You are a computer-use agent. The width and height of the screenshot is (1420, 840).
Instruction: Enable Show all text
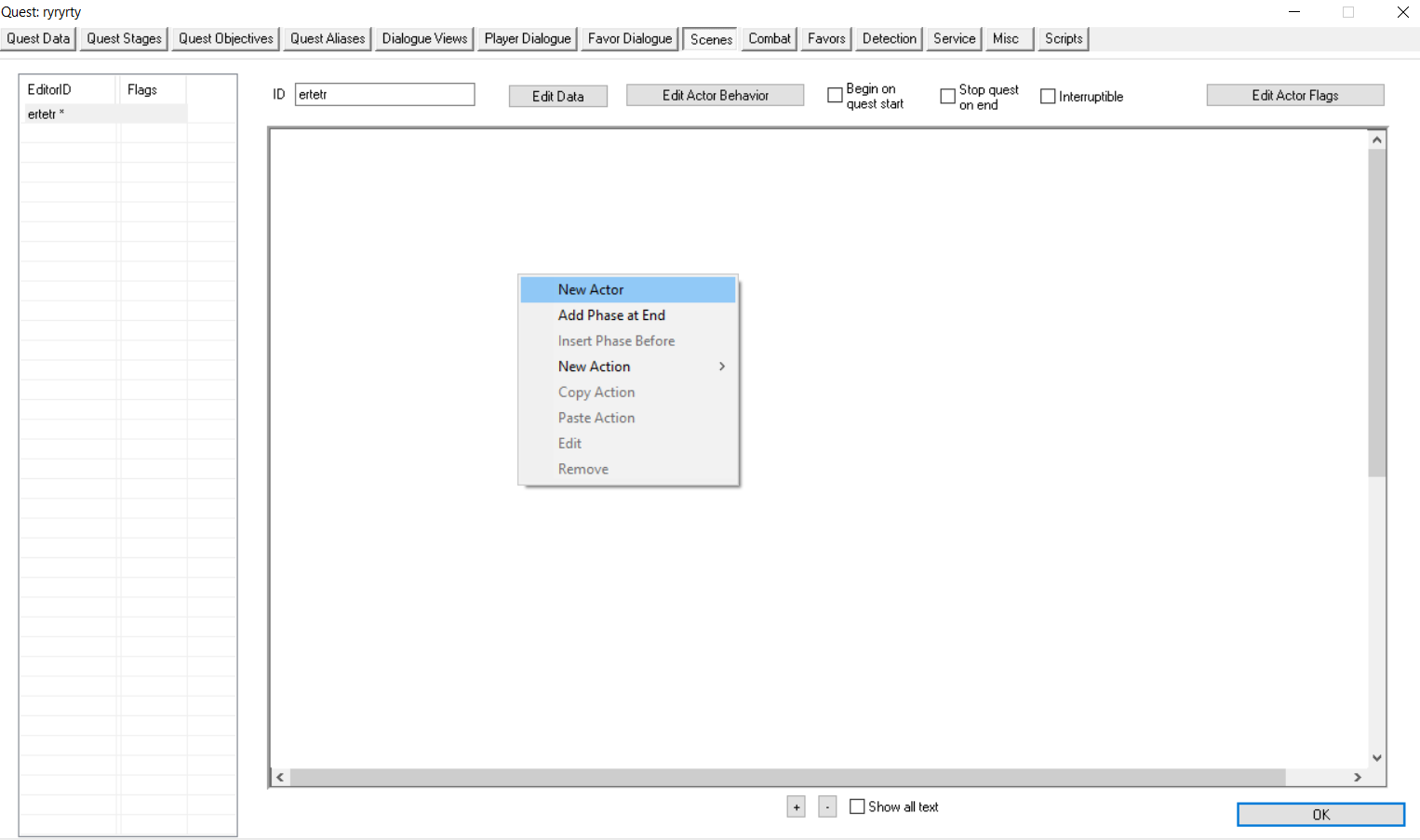(857, 807)
